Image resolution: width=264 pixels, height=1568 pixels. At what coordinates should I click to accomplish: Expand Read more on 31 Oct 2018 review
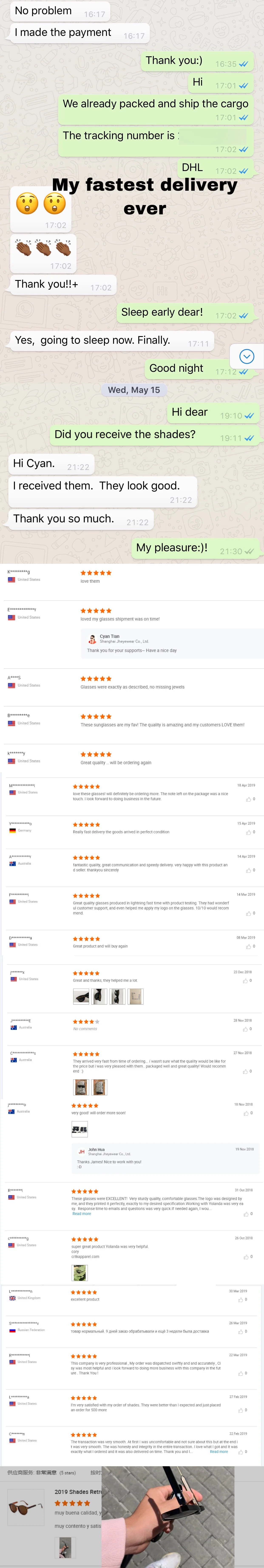coord(82,1213)
